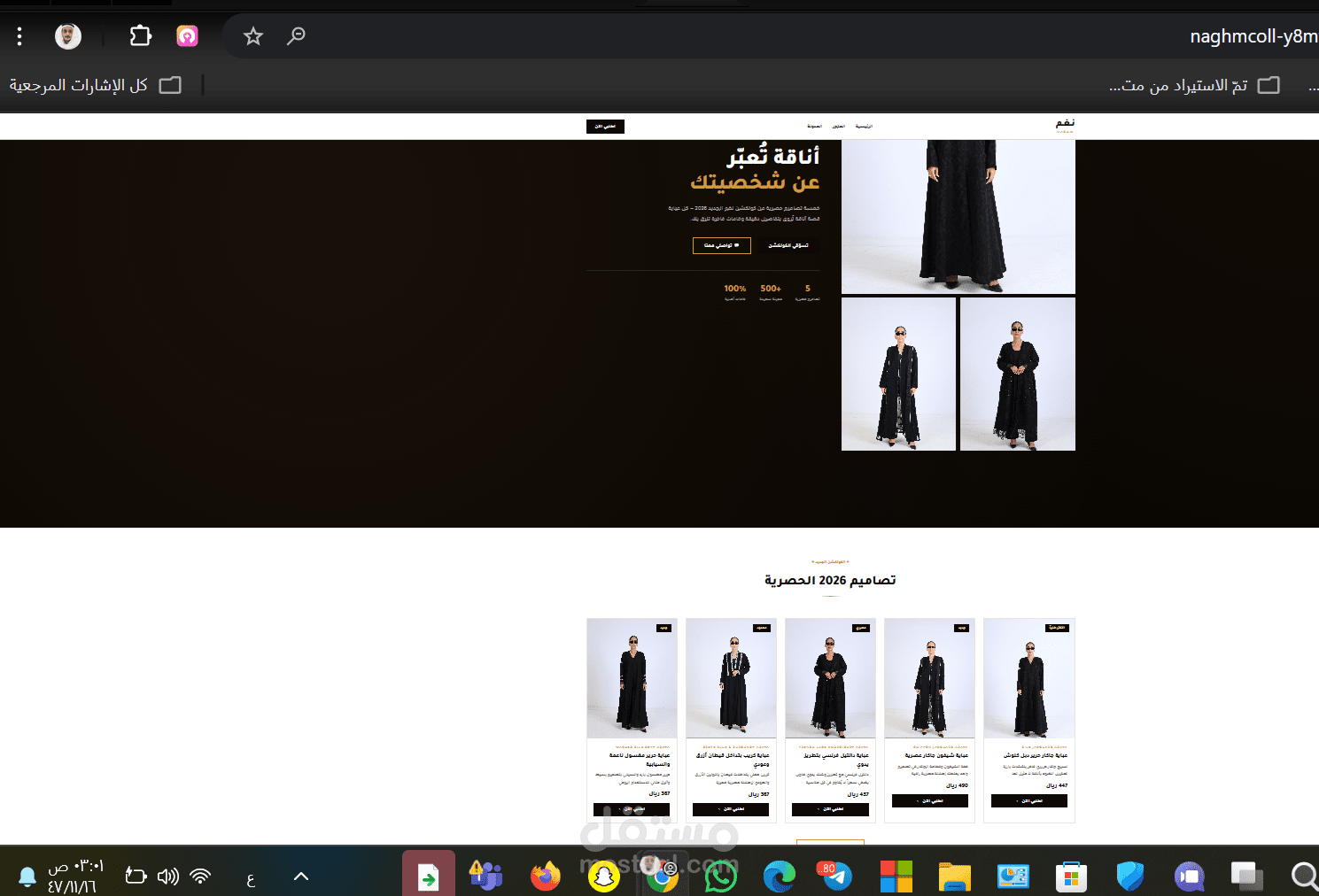The width and height of the screenshot is (1319, 896).
Task: Open the 'كل الإشارات المرجعية' bookmarks folder
Action: click(95, 85)
